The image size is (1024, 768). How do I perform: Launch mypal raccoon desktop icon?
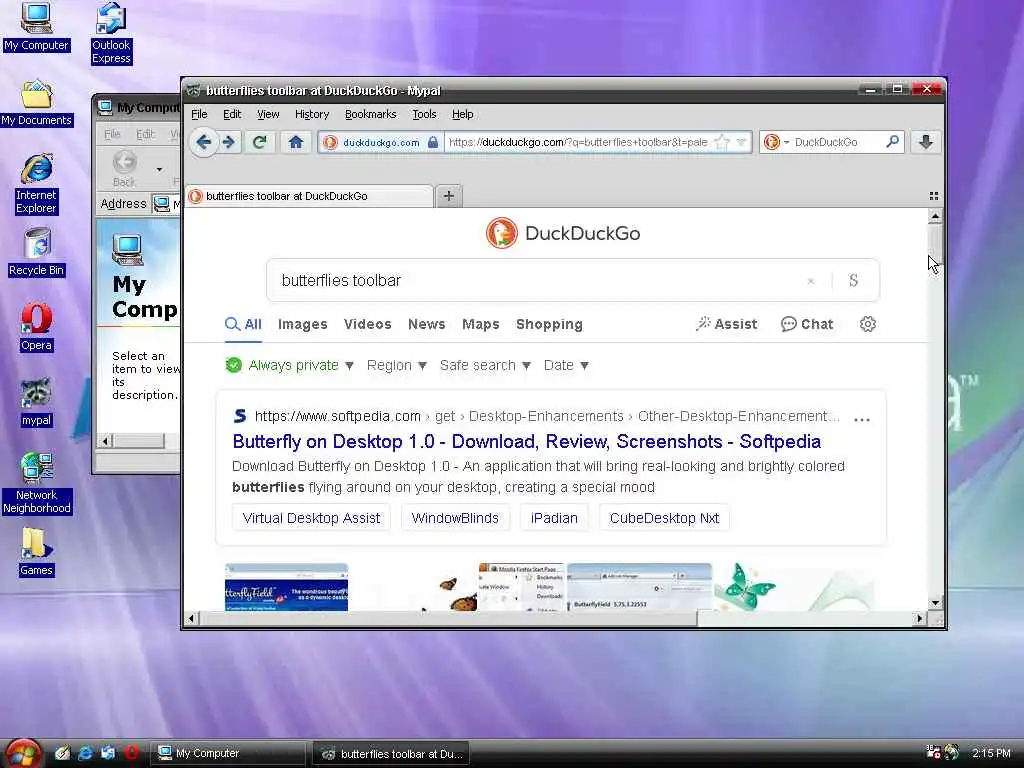[36, 402]
